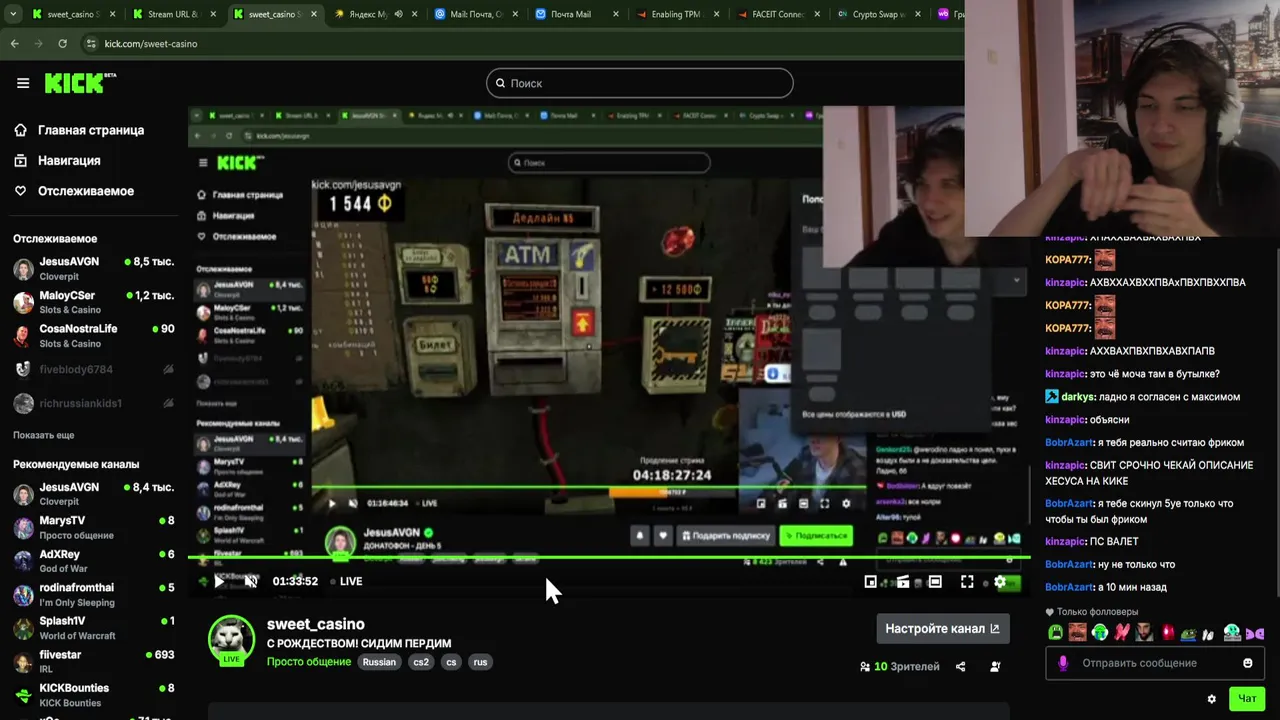Open offline channel richrussiankids1
This screenshot has height=720, width=1280.
(x=93, y=403)
